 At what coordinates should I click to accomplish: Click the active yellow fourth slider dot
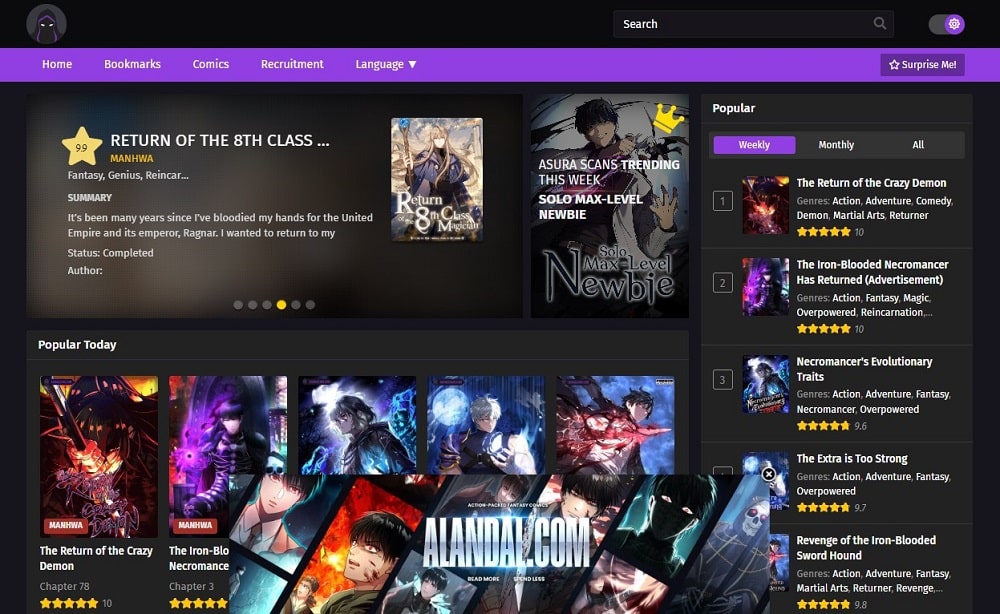pos(281,305)
